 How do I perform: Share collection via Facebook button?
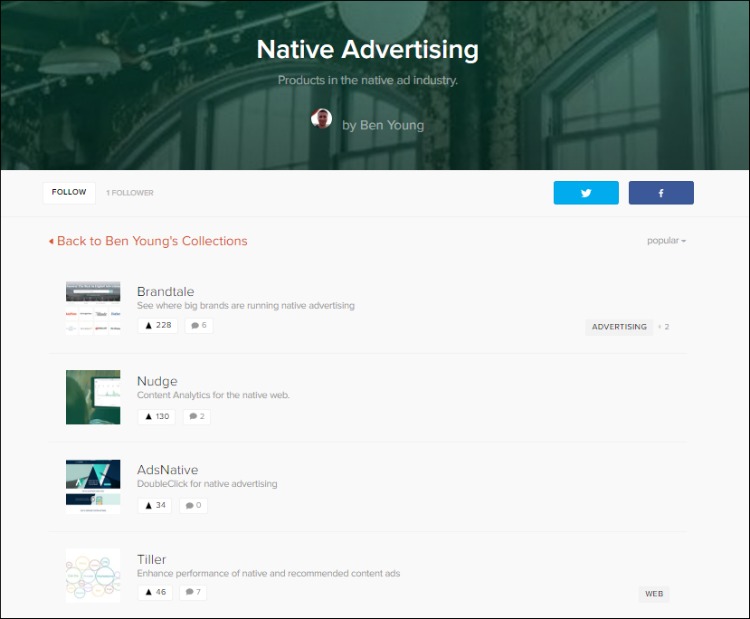click(x=661, y=193)
